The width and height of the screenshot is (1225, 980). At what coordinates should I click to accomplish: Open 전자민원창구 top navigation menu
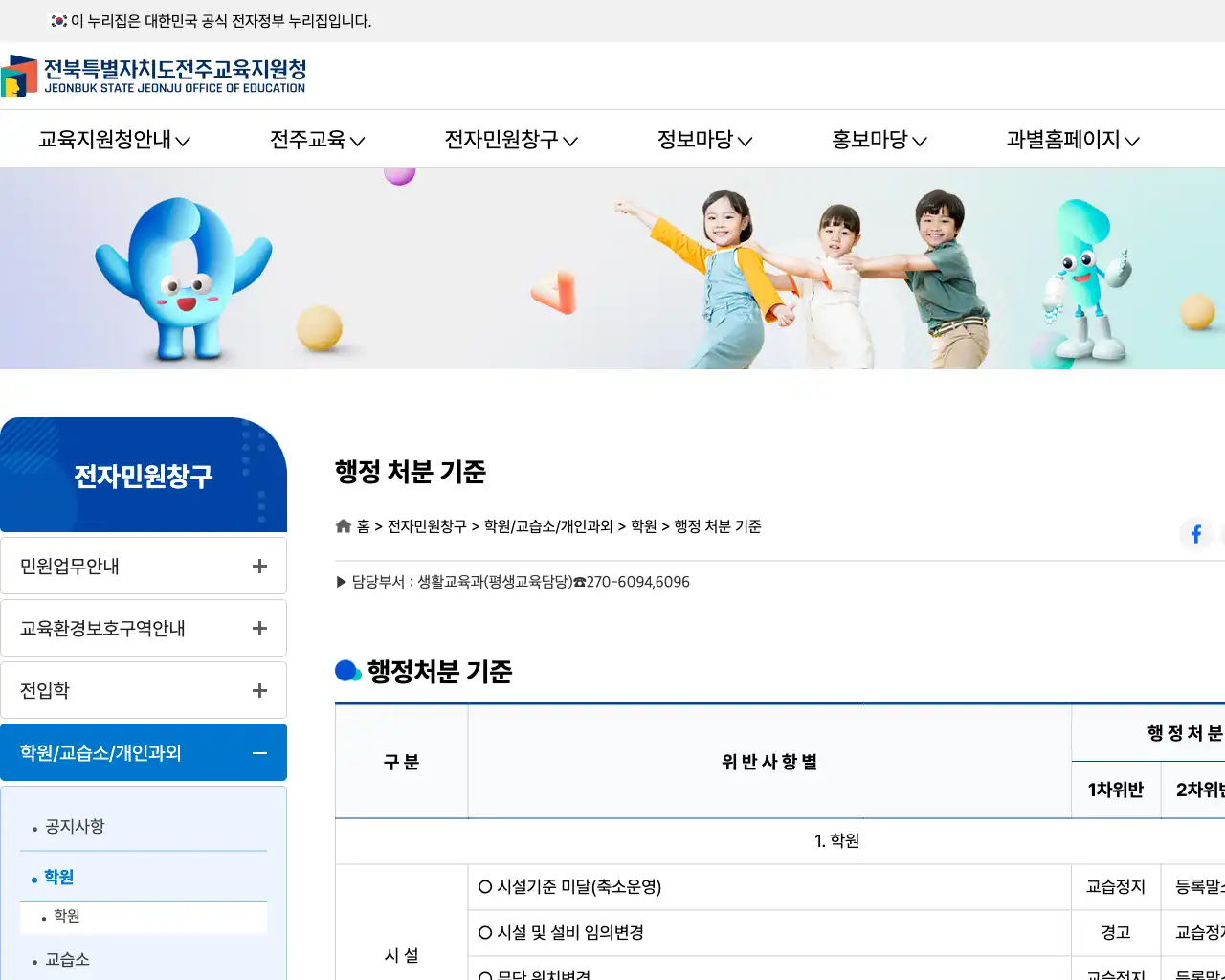coord(511,140)
